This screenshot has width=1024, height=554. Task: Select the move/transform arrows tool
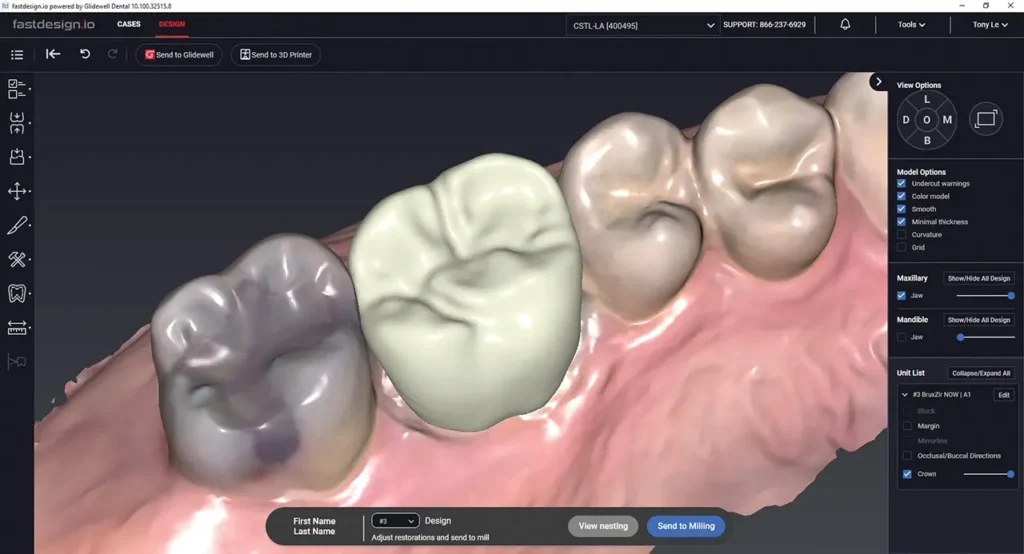[x=17, y=191]
